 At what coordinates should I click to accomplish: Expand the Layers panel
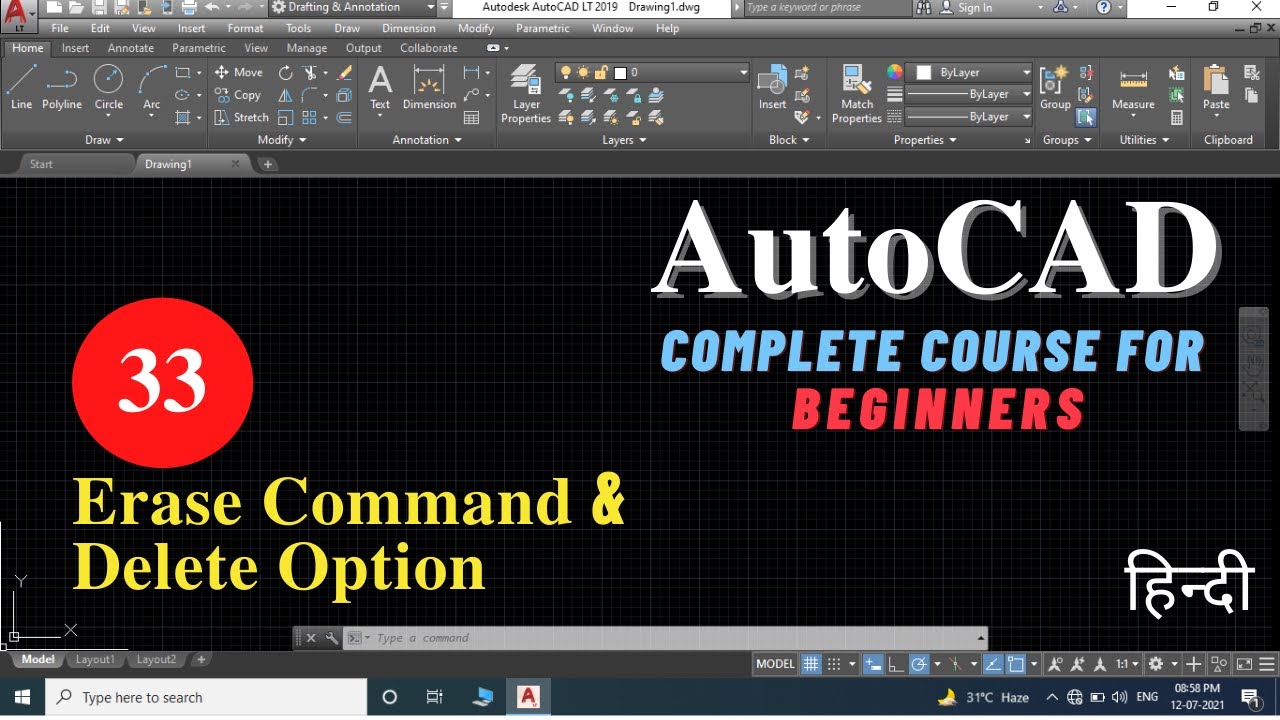(x=624, y=140)
